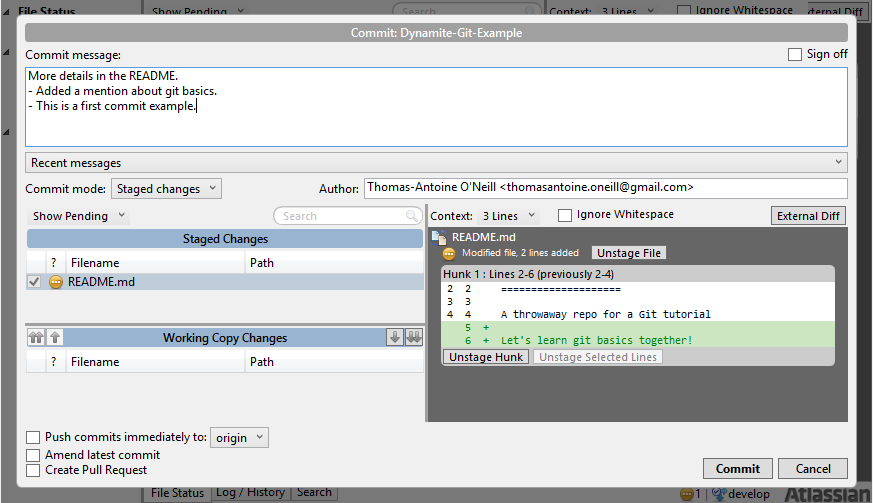
Task: Sort staged files by Filename column
Action: click(x=155, y=262)
